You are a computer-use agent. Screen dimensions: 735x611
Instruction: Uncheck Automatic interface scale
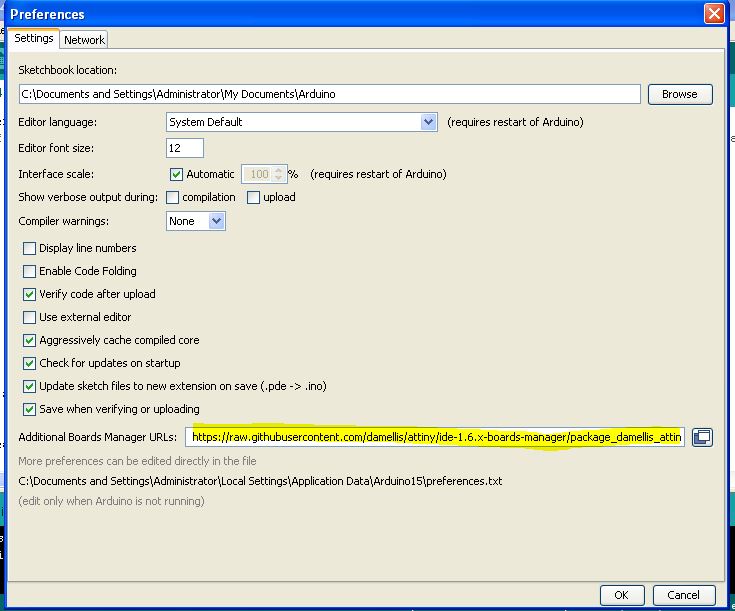(176, 174)
